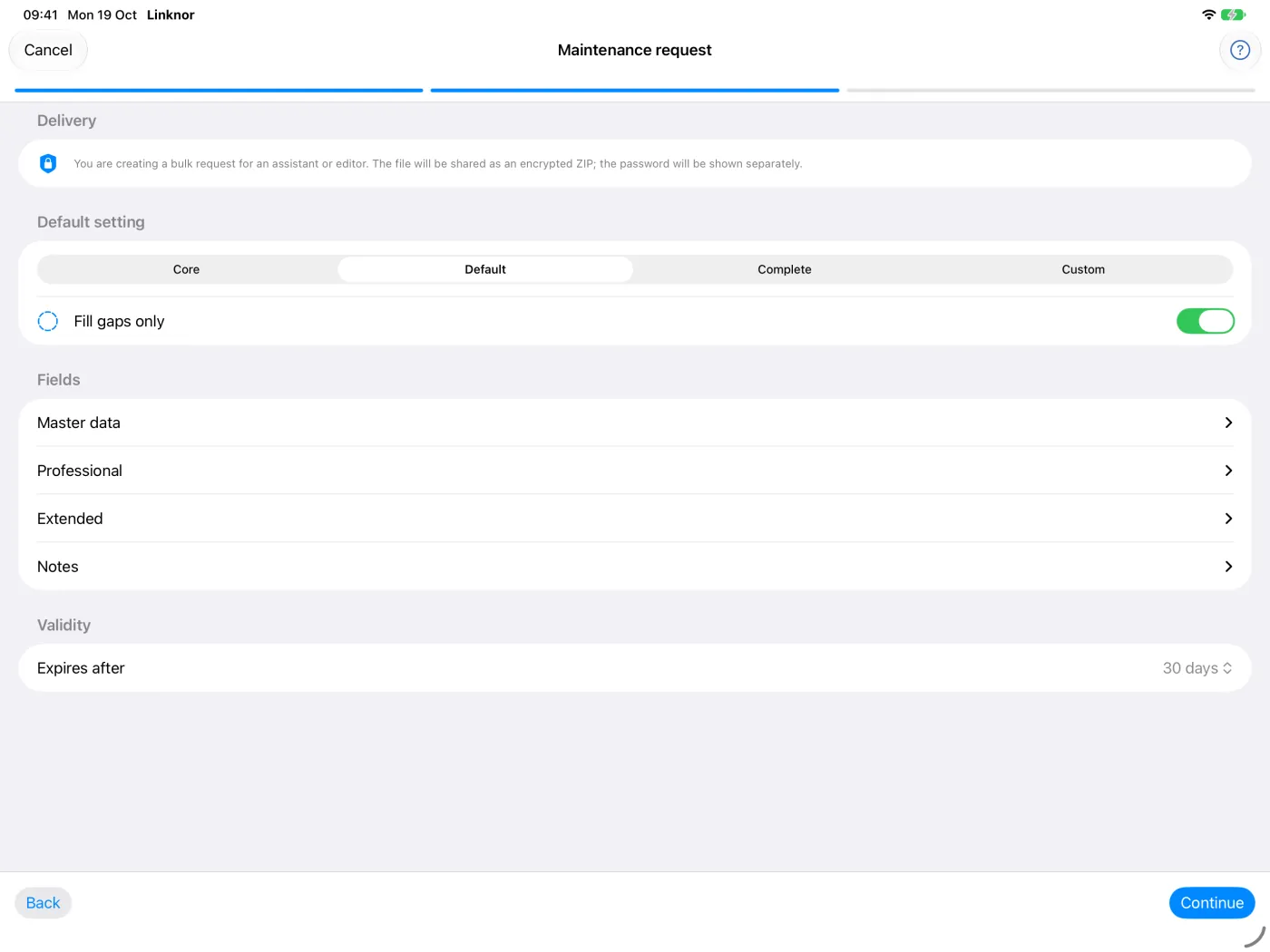Expand the Professional fields row

(x=635, y=471)
